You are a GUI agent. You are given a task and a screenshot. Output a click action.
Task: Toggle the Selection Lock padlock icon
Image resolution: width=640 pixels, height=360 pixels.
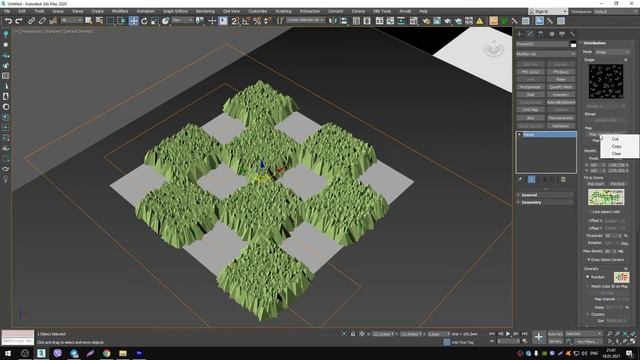pyautogui.click(x=353, y=334)
